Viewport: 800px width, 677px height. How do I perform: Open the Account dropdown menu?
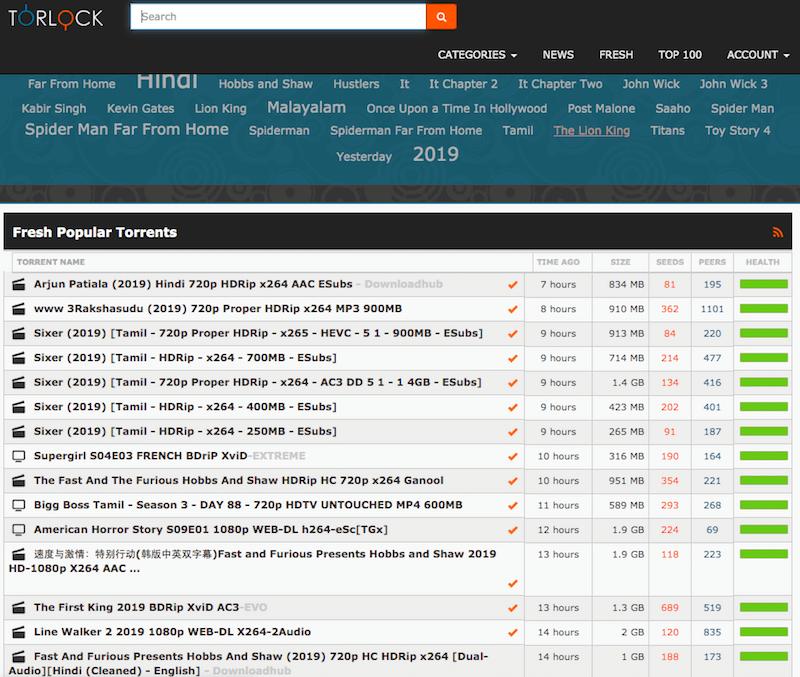pyautogui.click(x=757, y=55)
